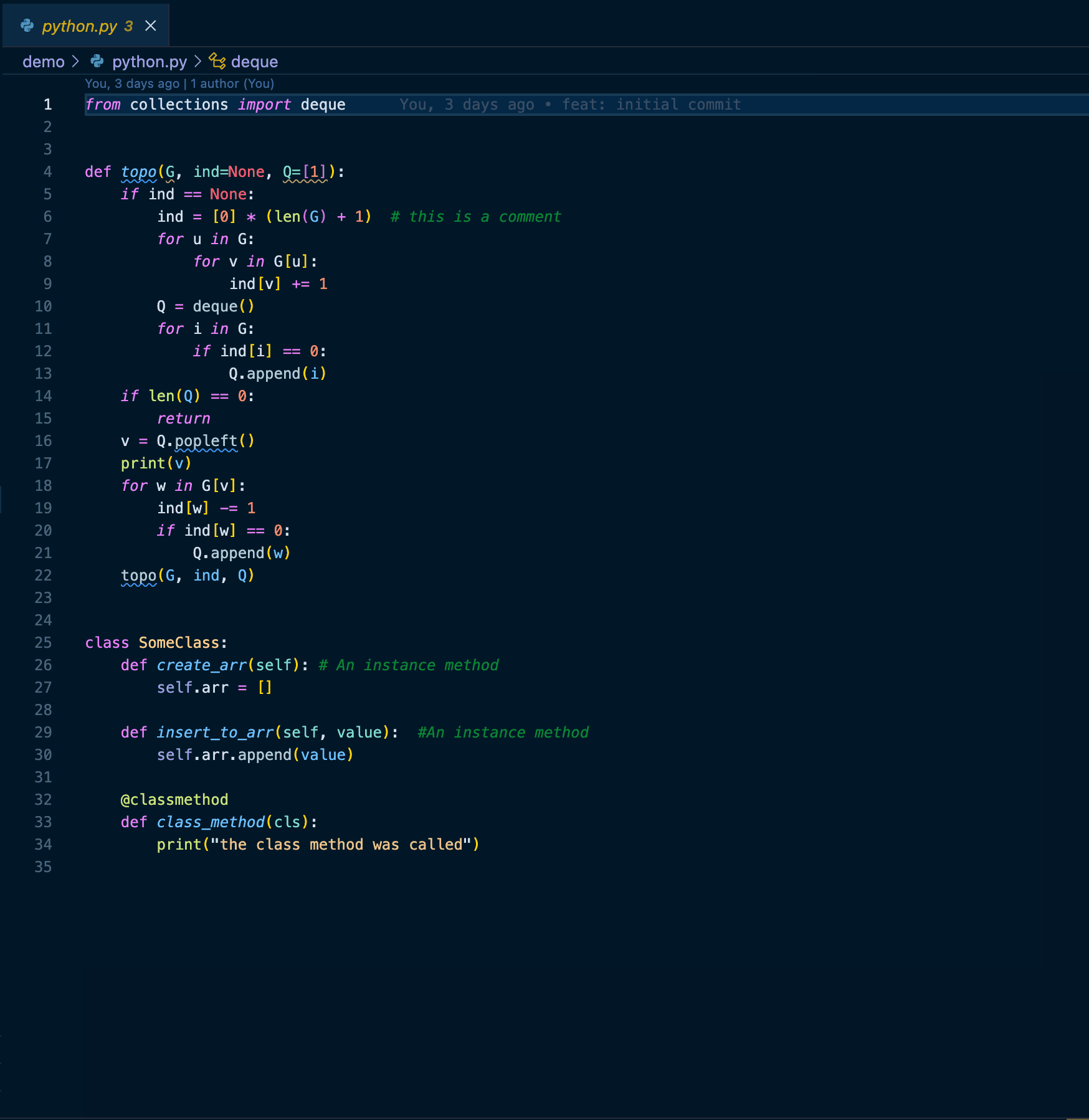Click the 'SomeClass' class name

coord(179,643)
